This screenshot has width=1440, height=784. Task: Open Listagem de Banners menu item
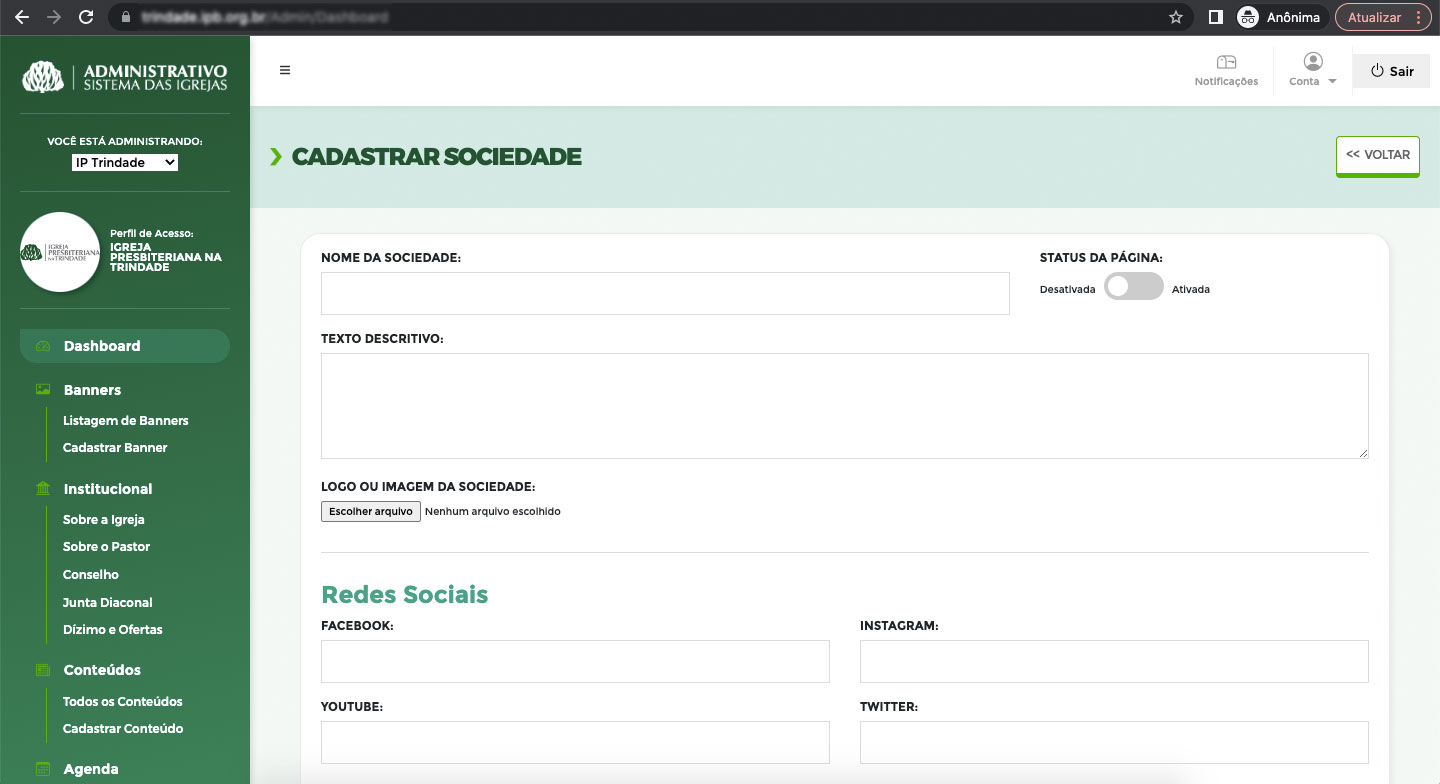pyautogui.click(x=125, y=421)
